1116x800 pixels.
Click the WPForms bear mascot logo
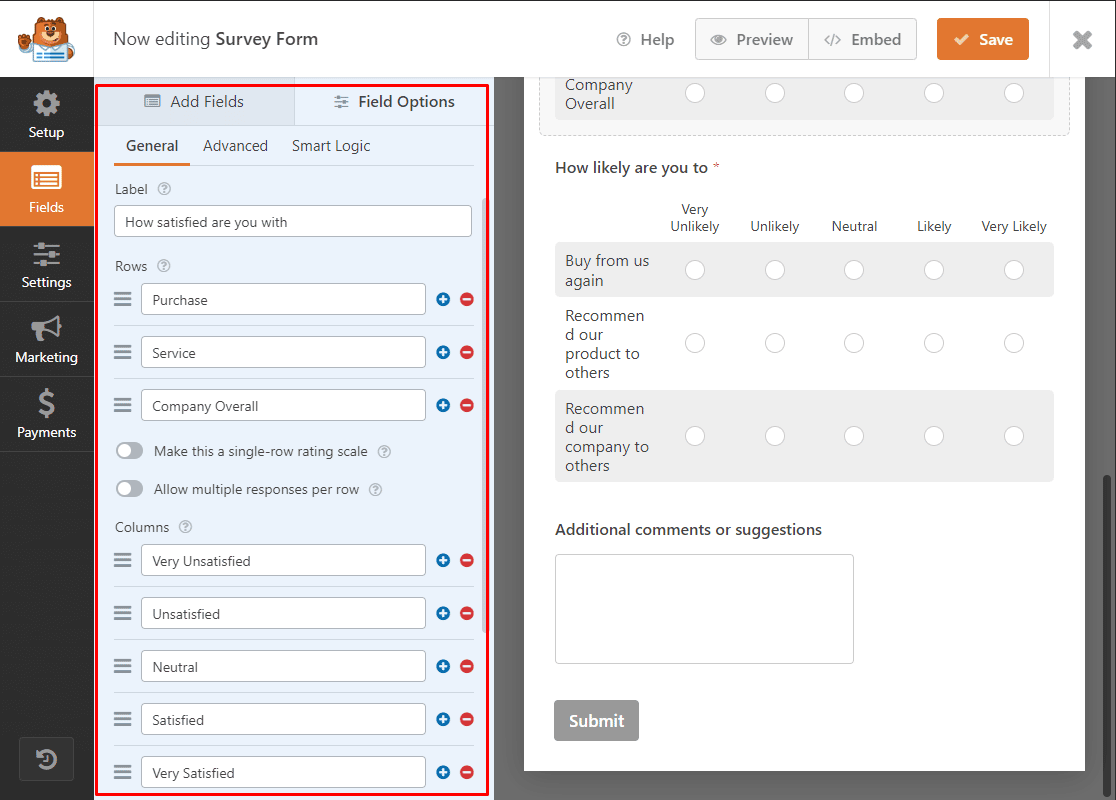coord(46,39)
